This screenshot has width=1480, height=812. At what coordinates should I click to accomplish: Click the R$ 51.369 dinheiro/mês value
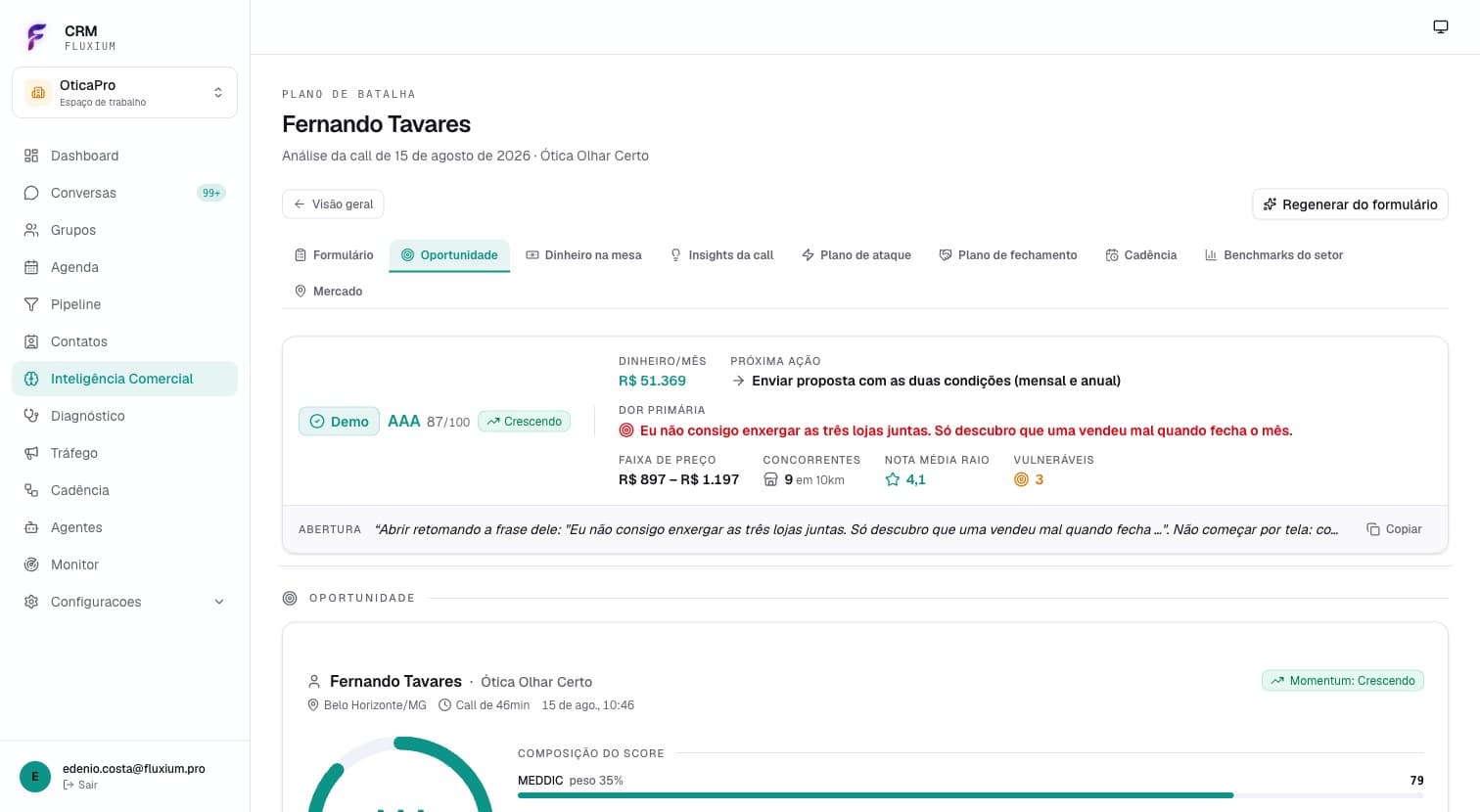pos(652,381)
